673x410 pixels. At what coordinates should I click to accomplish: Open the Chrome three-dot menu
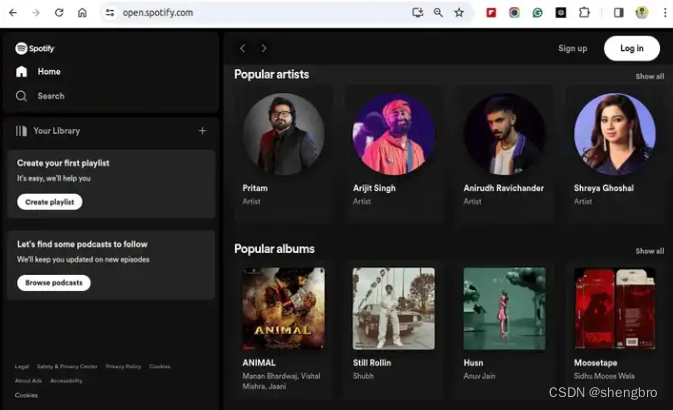point(665,12)
